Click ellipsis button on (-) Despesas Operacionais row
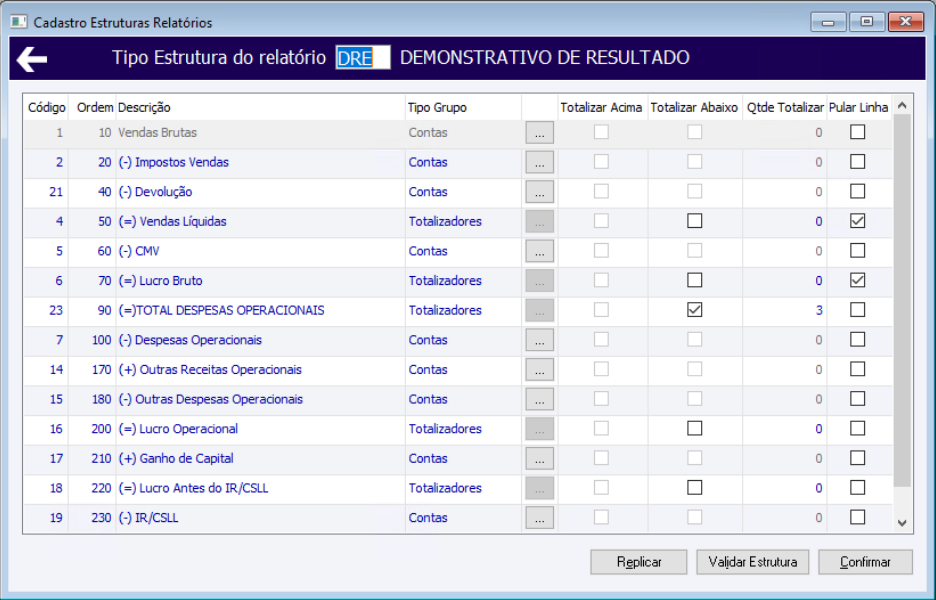 tap(539, 340)
